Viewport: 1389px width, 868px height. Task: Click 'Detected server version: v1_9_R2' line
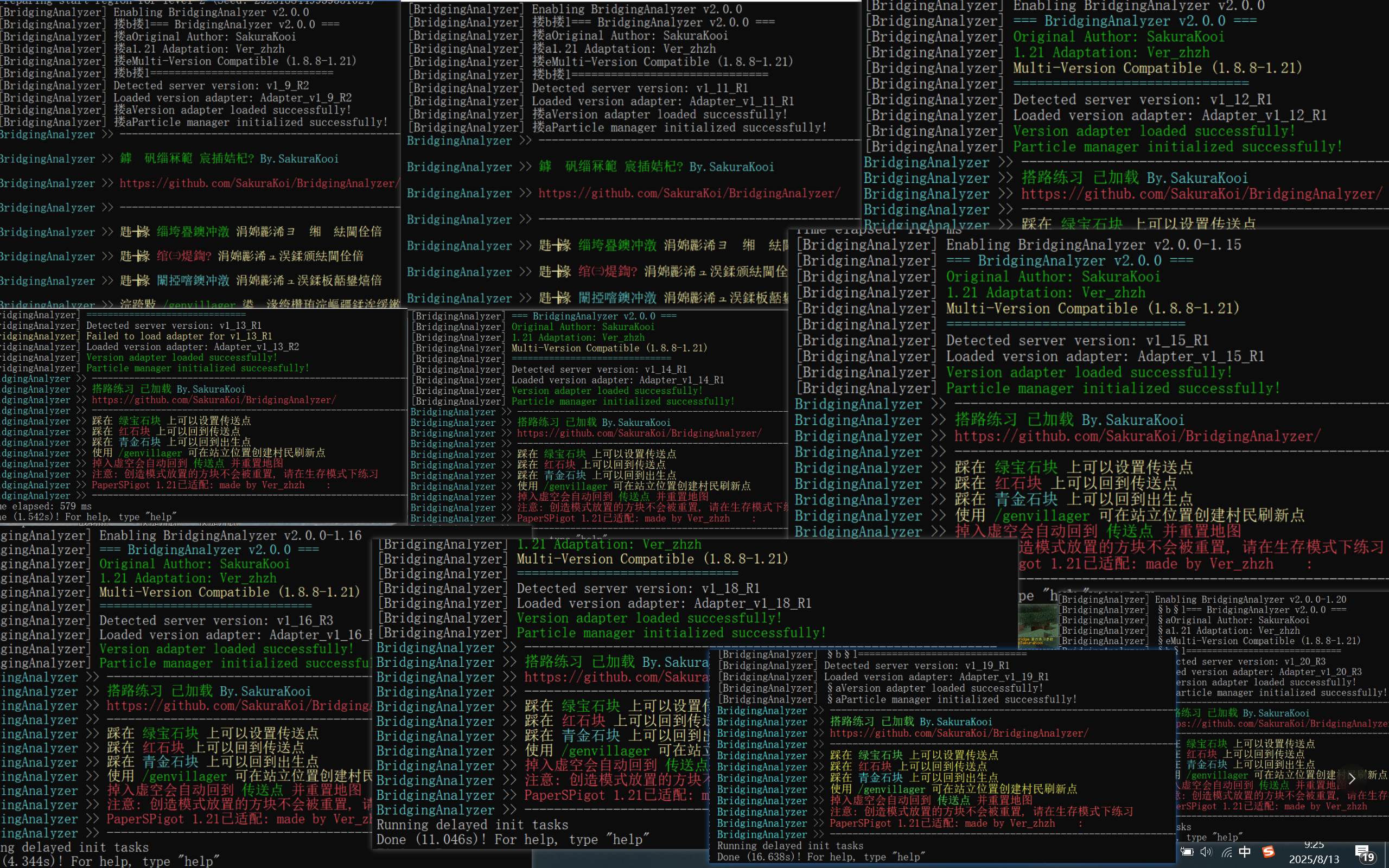[211, 86]
